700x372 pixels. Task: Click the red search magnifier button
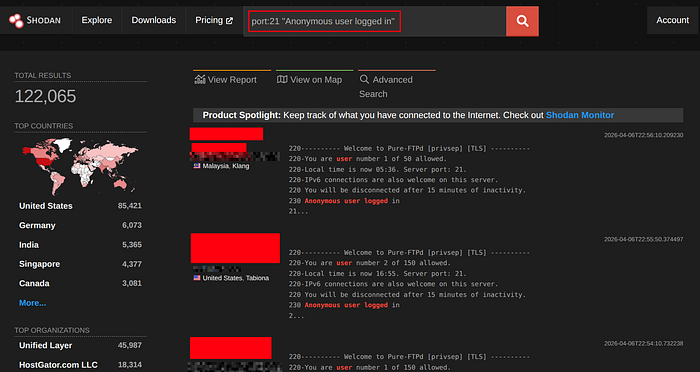click(x=522, y=21)
